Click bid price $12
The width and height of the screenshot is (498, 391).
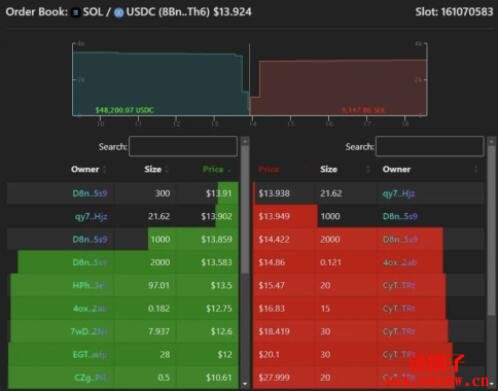click(x=225, y=354)
